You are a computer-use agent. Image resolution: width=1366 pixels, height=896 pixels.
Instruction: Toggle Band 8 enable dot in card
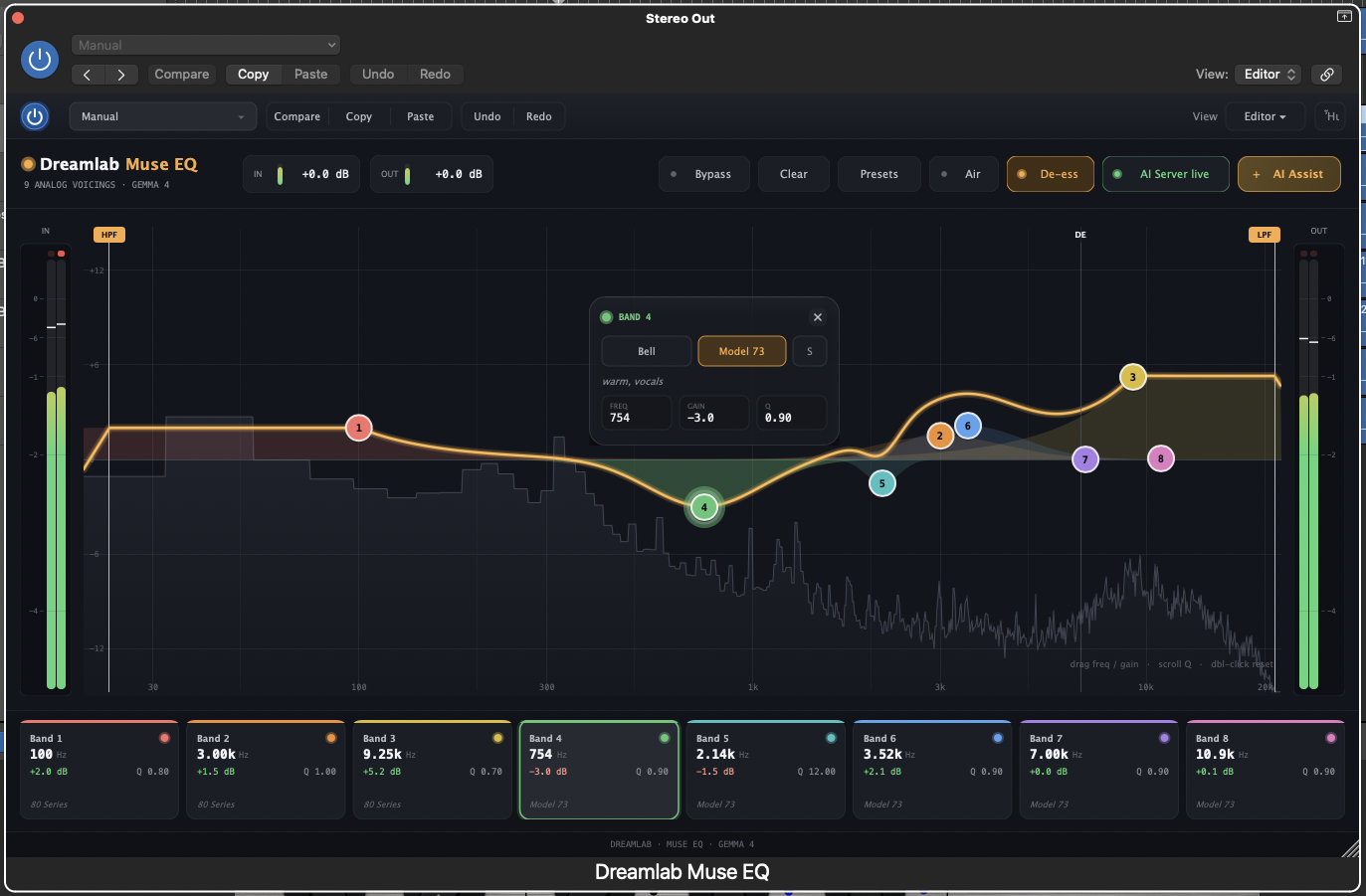[1331, 738]
